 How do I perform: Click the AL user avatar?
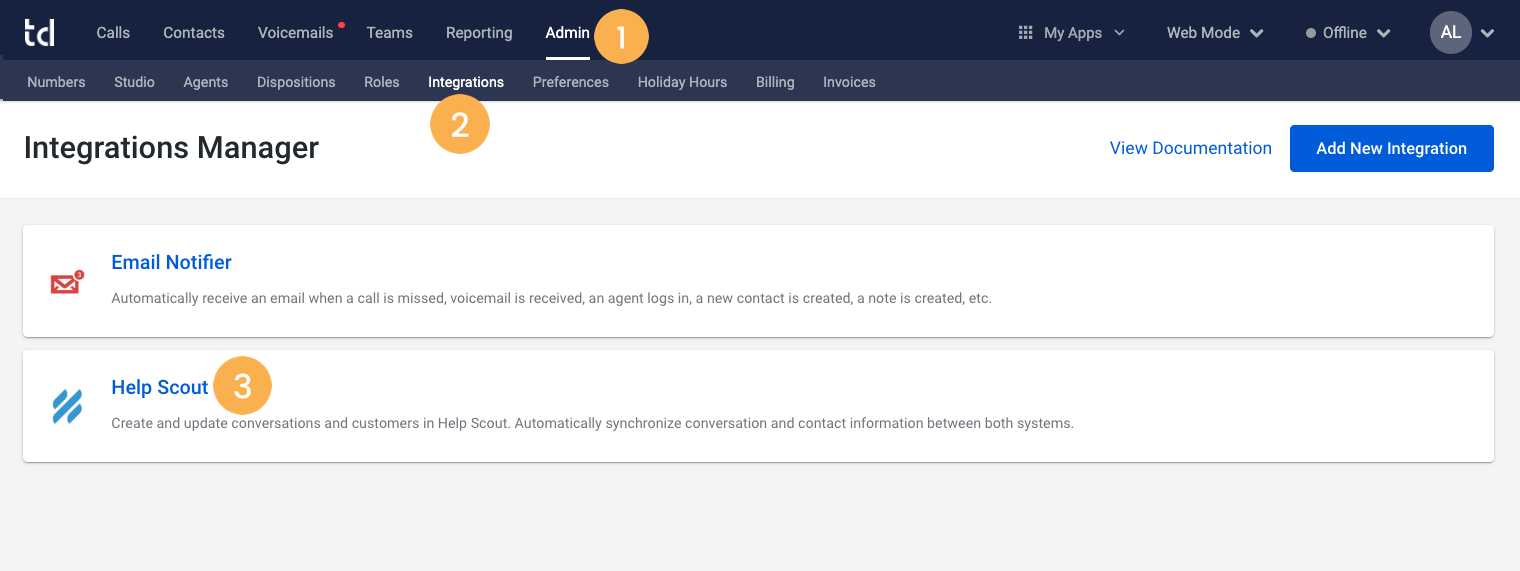[1451, 33]
